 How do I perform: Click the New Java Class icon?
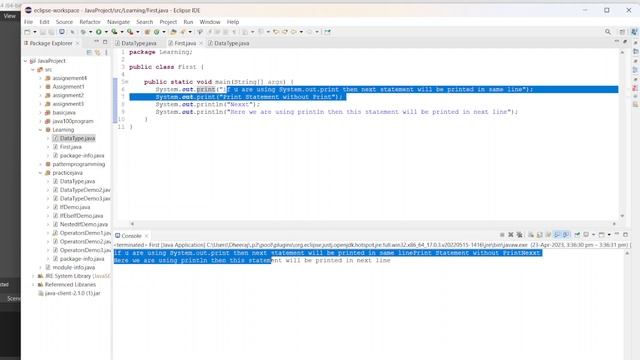tap(157, 32)
